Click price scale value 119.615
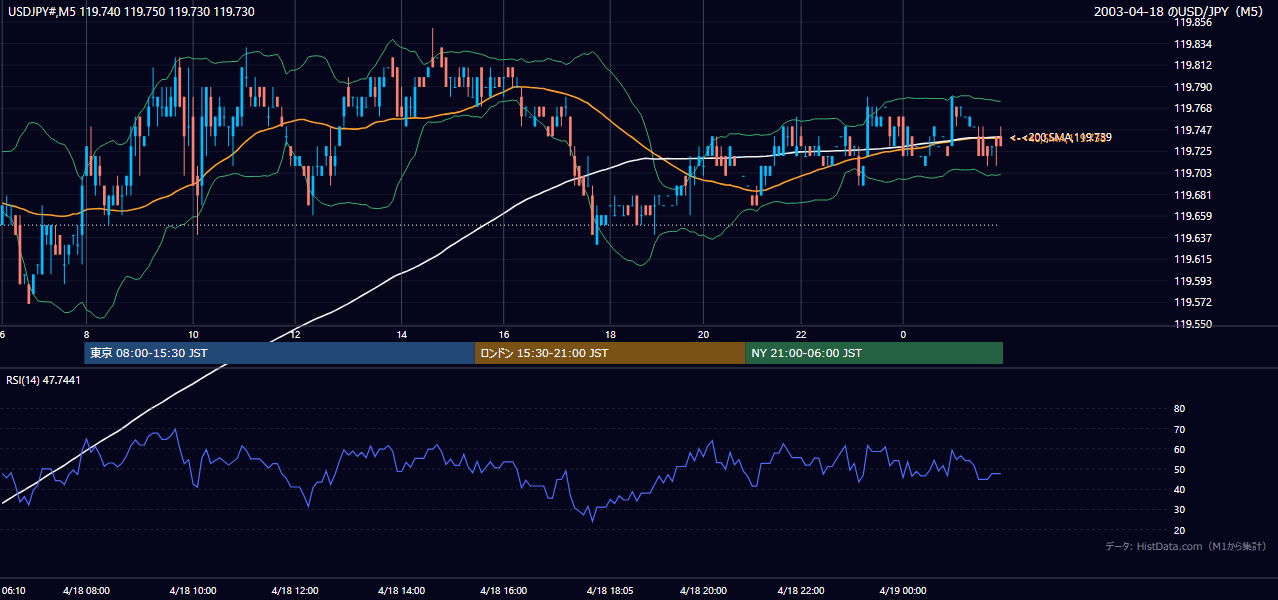1278x600 pixels. (1193, 259)
